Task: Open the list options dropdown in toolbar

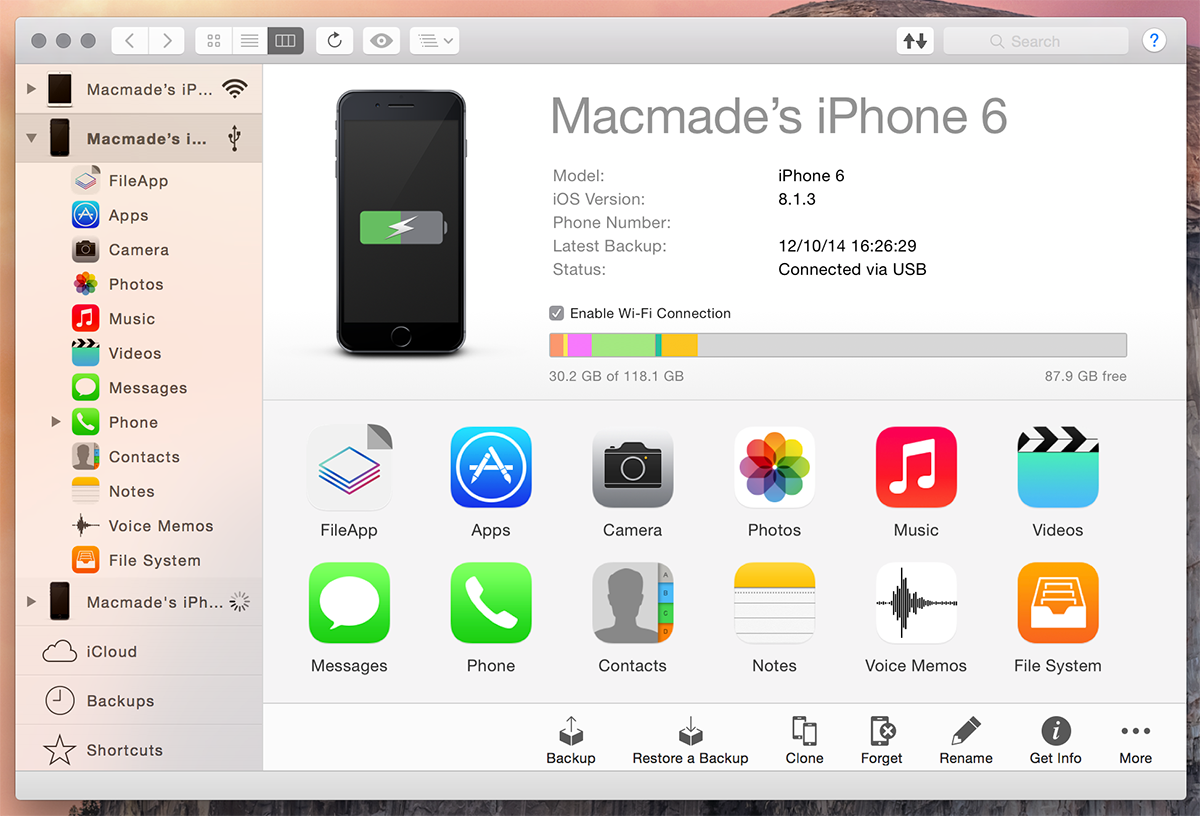Action: point(435,41)
